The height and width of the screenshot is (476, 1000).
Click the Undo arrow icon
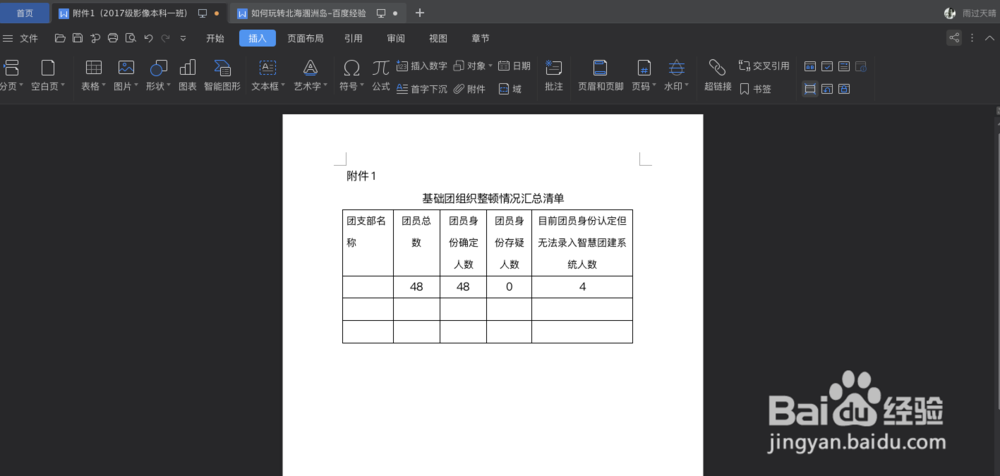(149, 38)
